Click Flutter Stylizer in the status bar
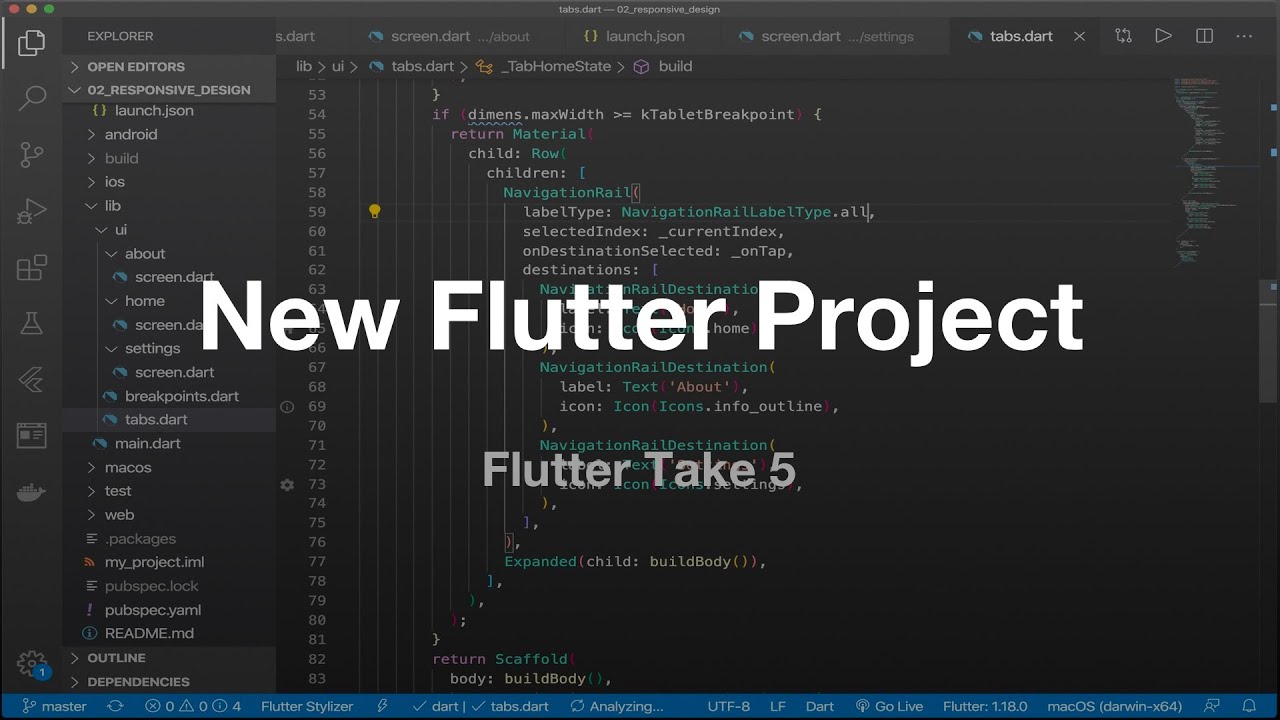The image size is (1280, 720). tap(307, 706)
